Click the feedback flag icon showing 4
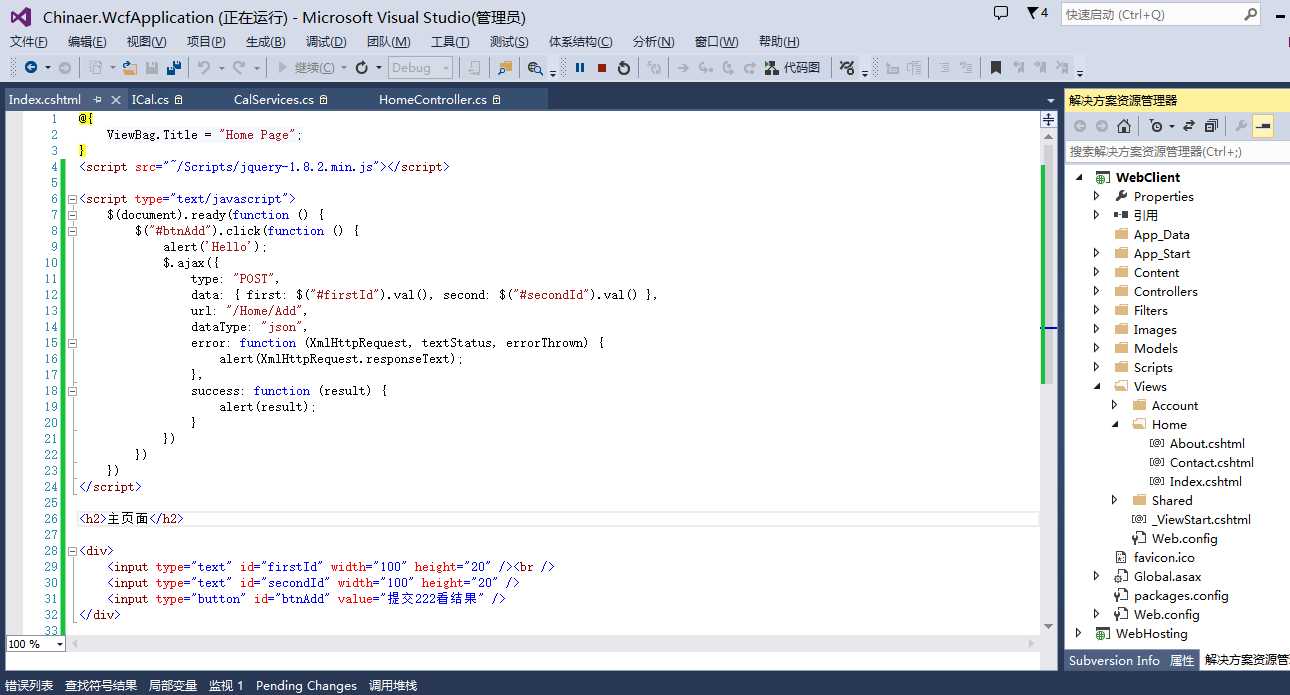 [x=1037, y=13]
